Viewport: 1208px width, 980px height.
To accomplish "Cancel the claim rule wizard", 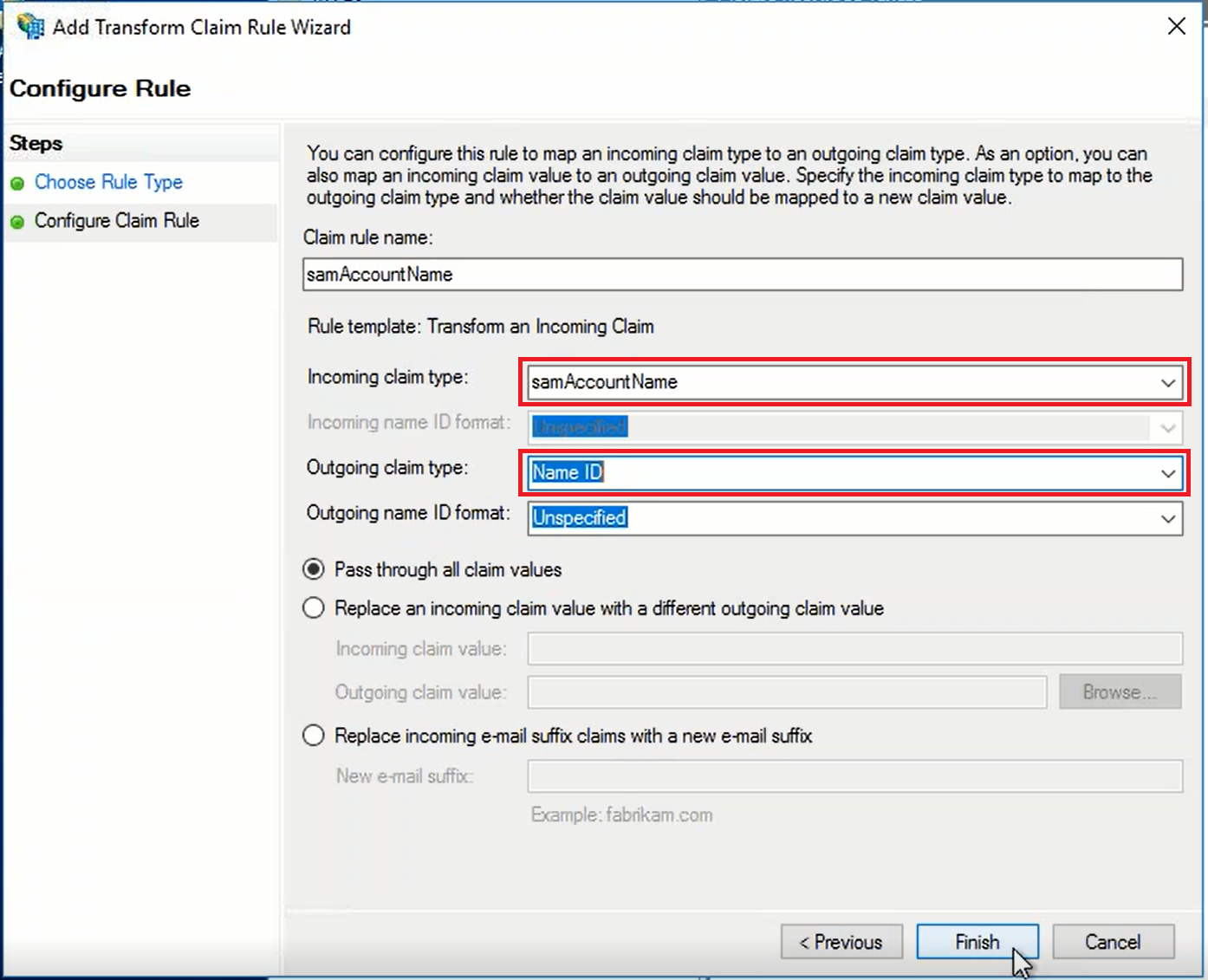I will (1113, 942).
